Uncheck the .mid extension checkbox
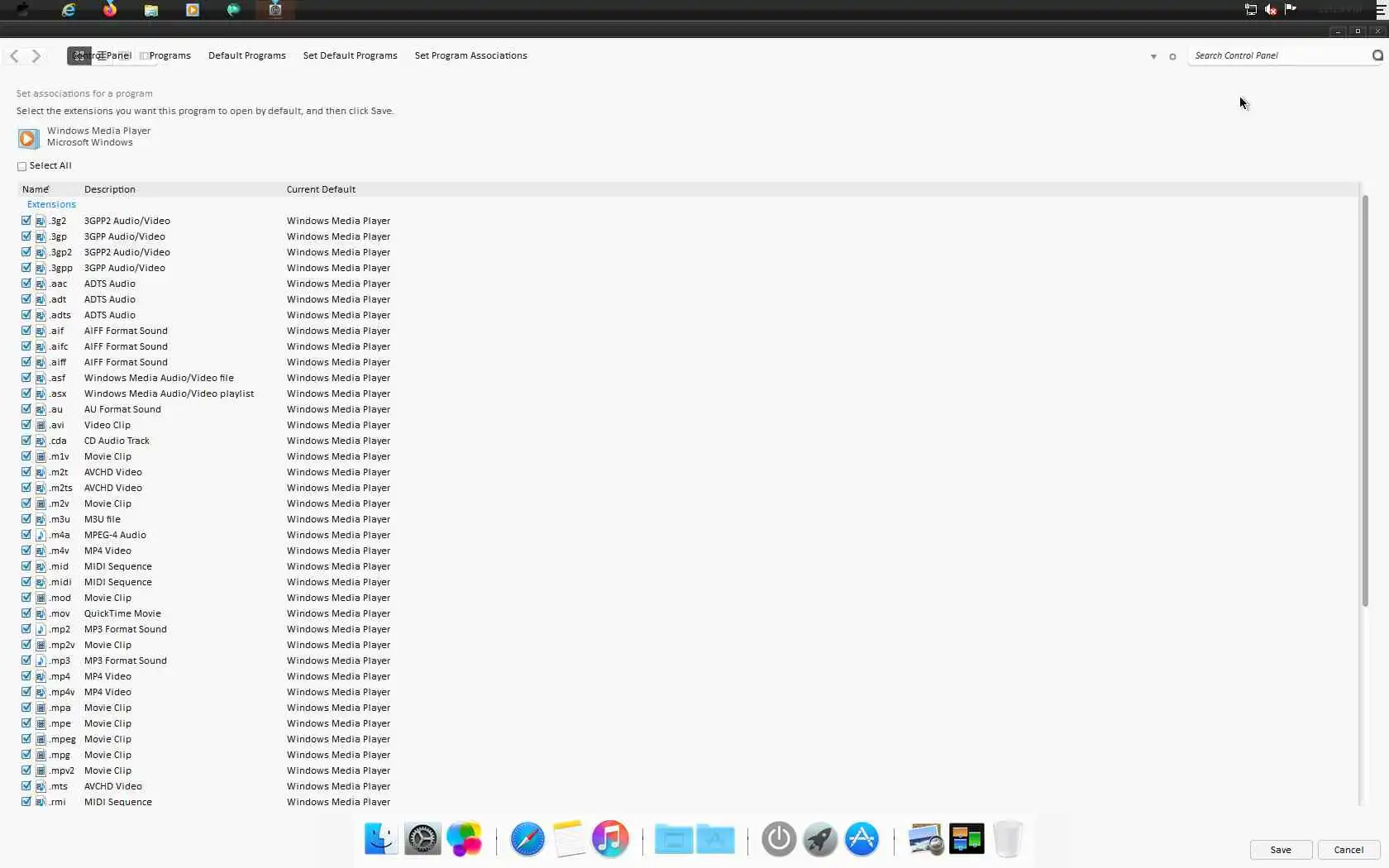This screenshot has height=868, width=1389. (x=26, y=566)
